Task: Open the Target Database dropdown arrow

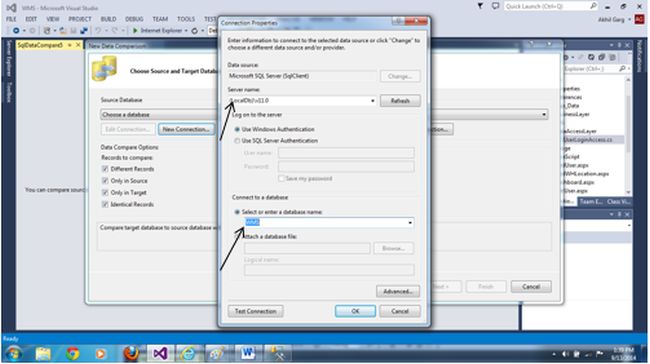Action: pyautogui.click(x=544, y=114)
